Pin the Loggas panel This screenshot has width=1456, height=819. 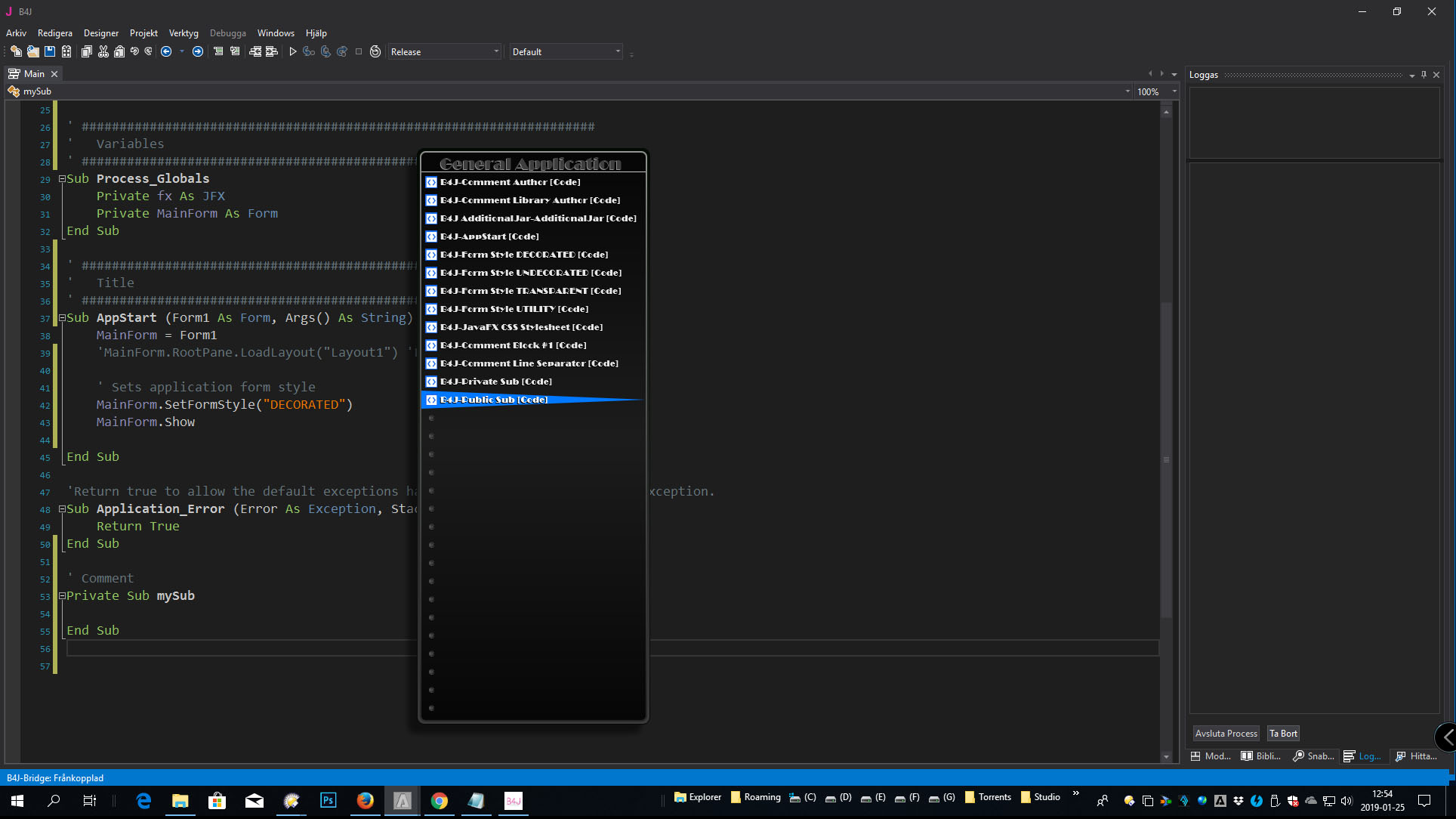[x=1424, y=74]
